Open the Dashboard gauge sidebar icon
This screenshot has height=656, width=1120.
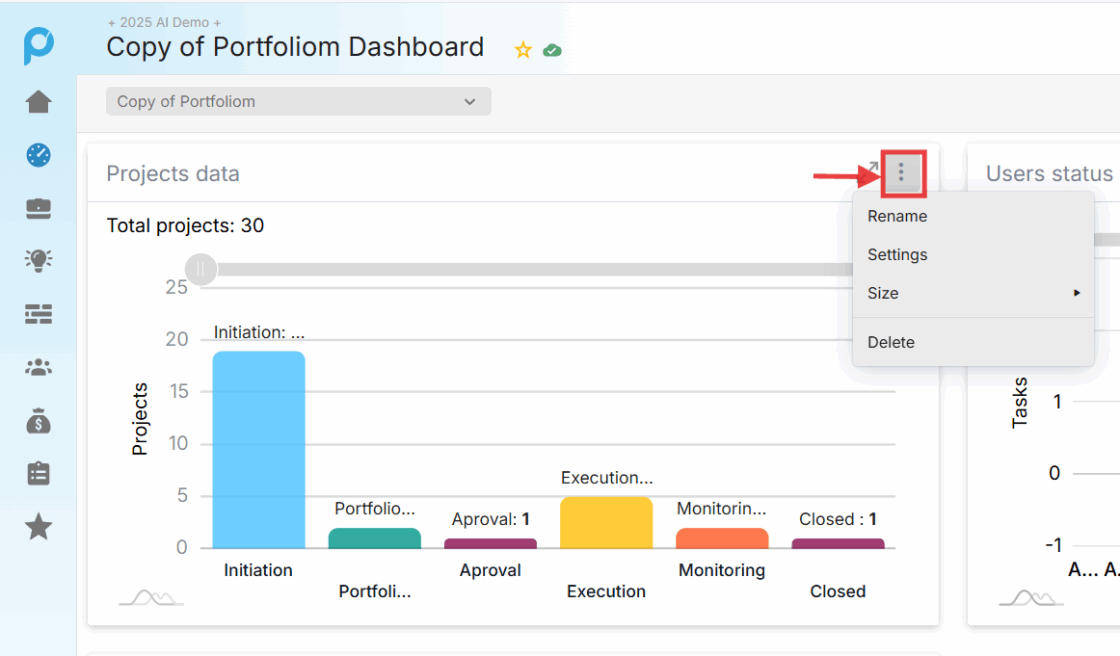[x=38, y=155]
